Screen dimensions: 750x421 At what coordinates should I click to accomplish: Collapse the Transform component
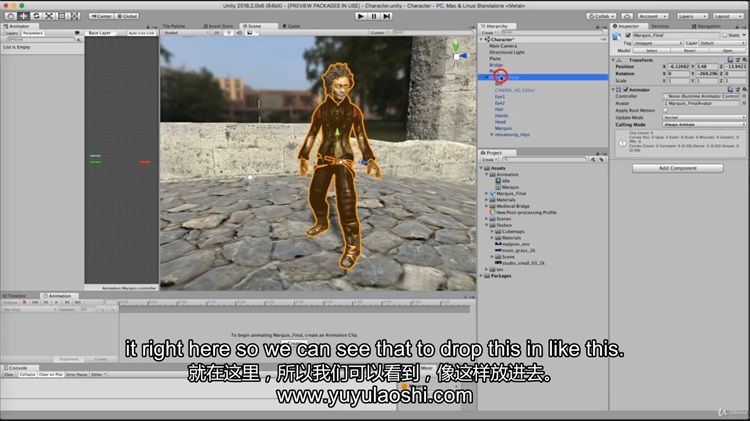tap(614, 60)
